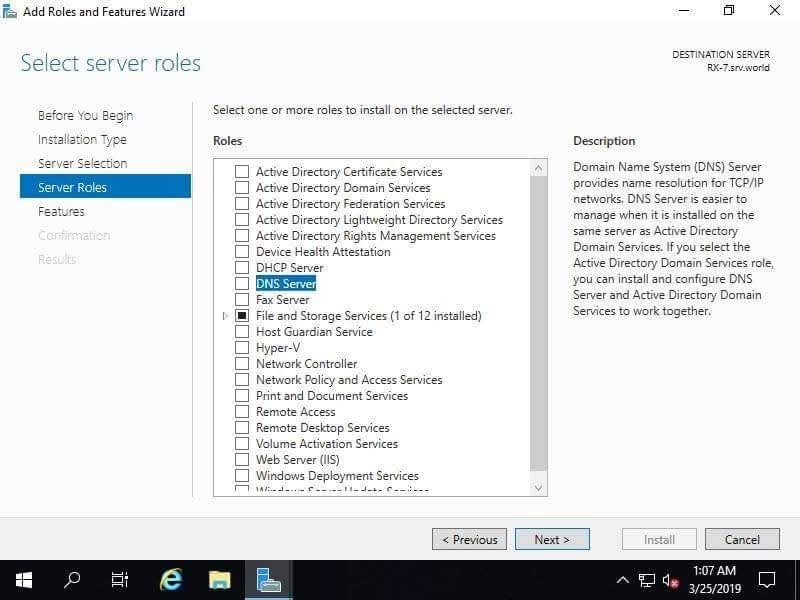Check Host Guardian Service role

click(242, 332)
